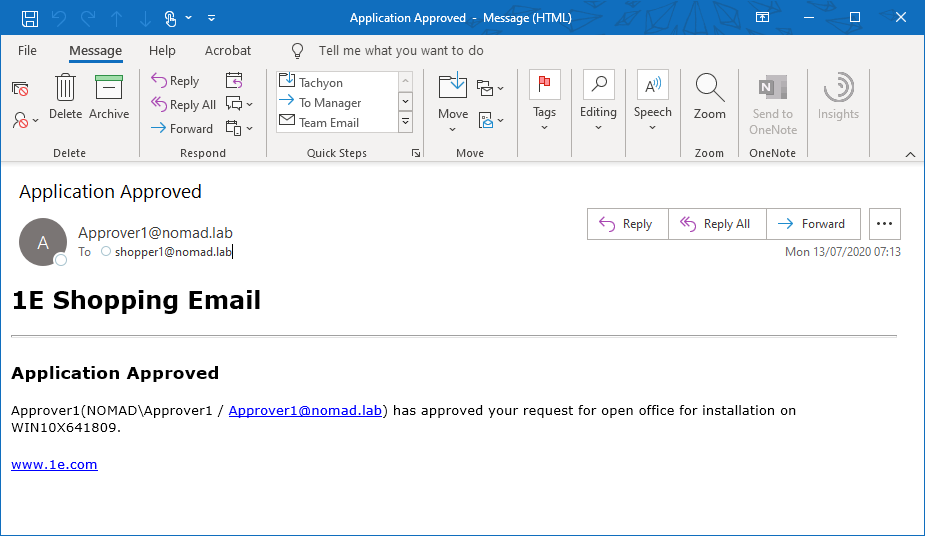Collapse the ribbon with the chevron
Viewport: 925px width, 536px height.
click(x=910, y=154)
